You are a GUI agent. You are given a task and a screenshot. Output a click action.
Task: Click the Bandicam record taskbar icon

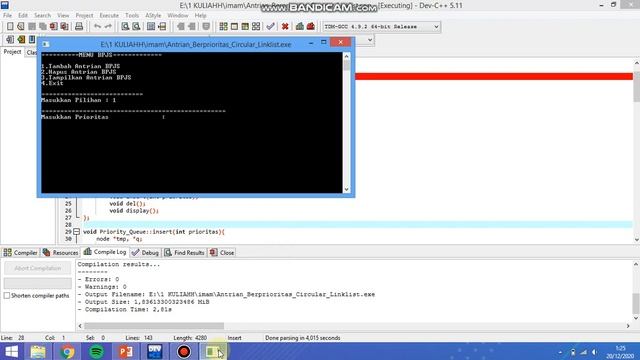tap(184, 351)
